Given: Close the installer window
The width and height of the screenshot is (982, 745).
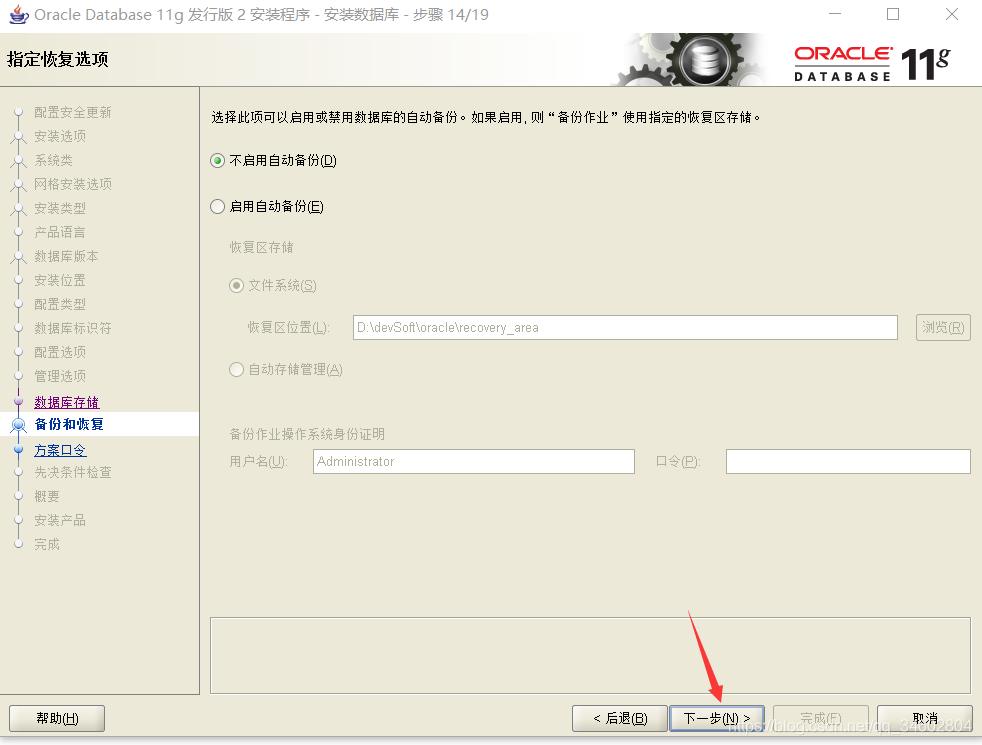Looking at the screenshot, I should click(x=952, y=14).
